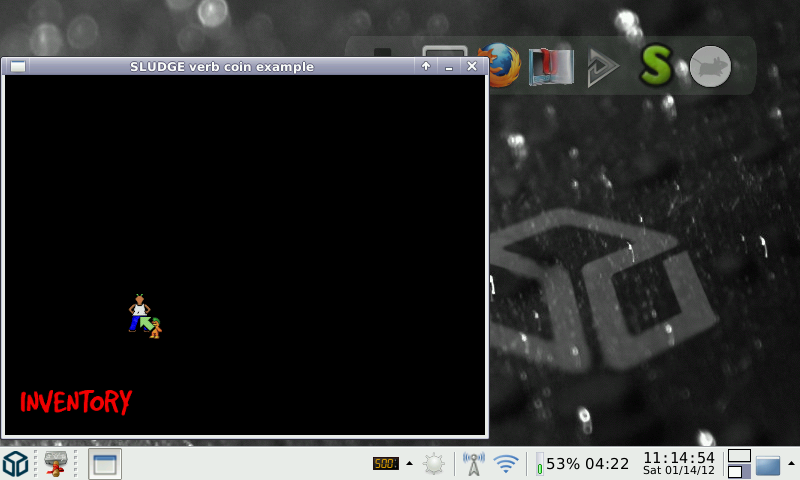Click the antenna network tray icon
Viewport: 800px width, 480px height.
click(x=473, y=464)
